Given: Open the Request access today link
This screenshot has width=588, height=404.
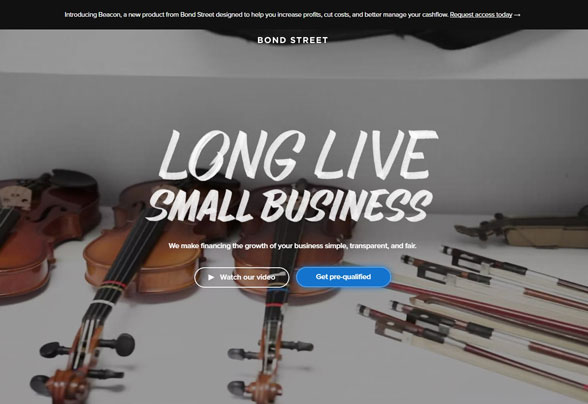Looking at the screenshot, I should [481, 15].
